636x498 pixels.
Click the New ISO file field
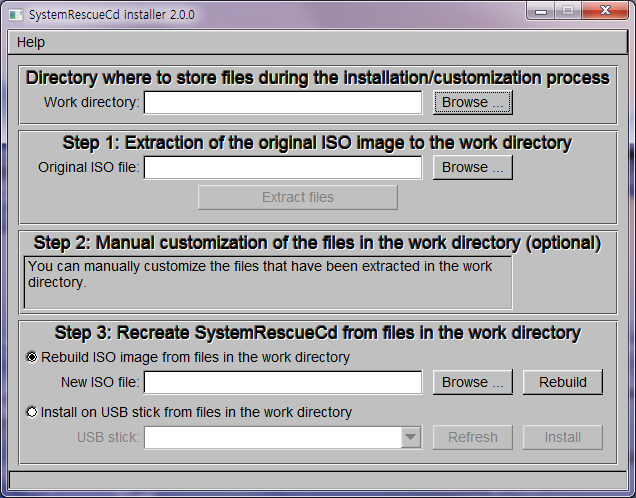coord(283,383)
